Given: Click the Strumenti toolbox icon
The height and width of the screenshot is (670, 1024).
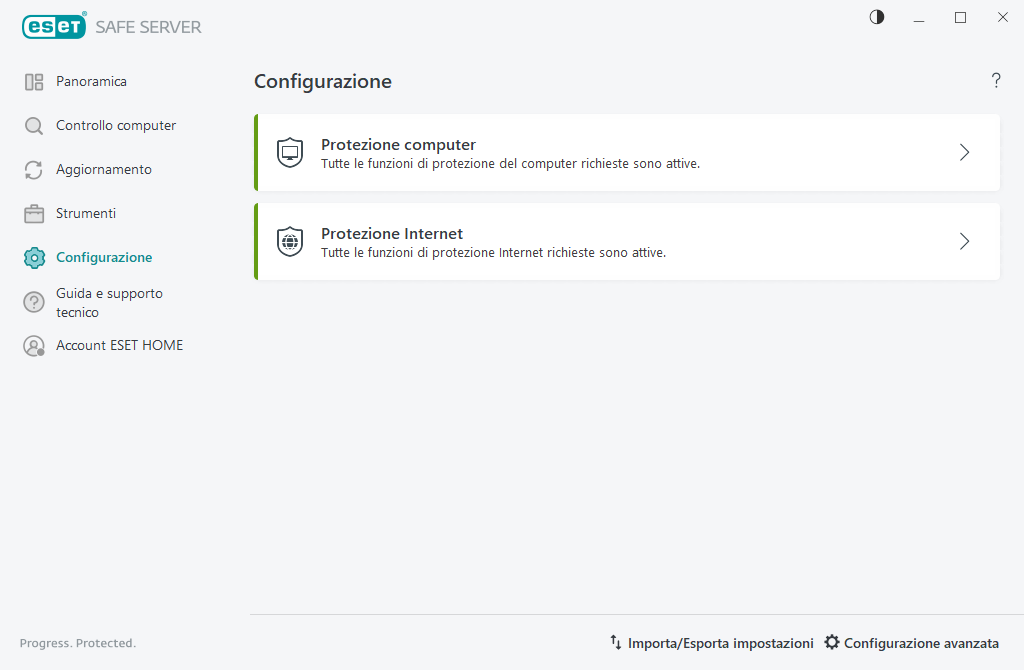Looking at the screenshot, I should coord(34,214).
